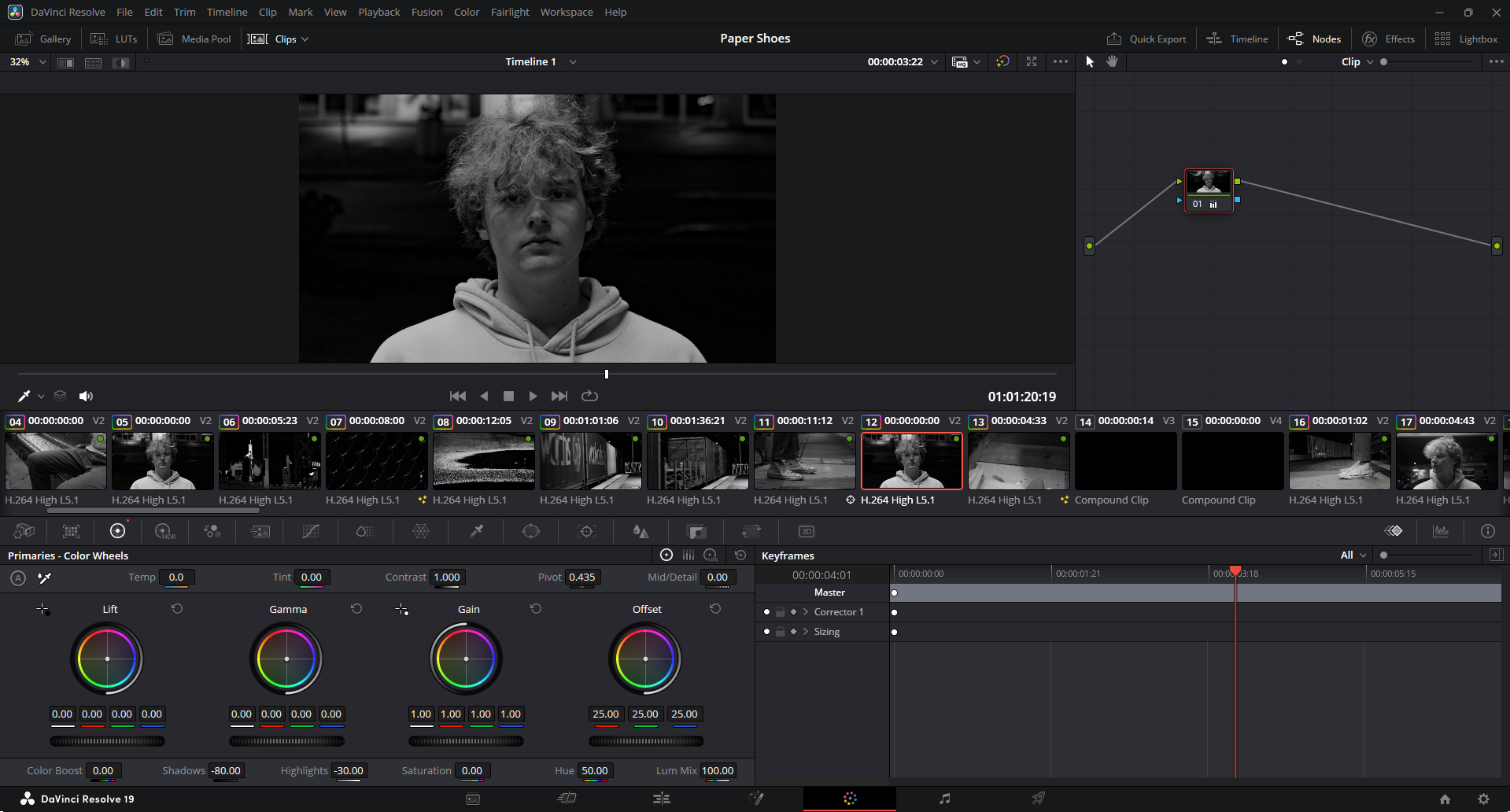This screenshot has height=812, width=1510.
Task: Open the Power Window palette
Action: pos(531,532)
